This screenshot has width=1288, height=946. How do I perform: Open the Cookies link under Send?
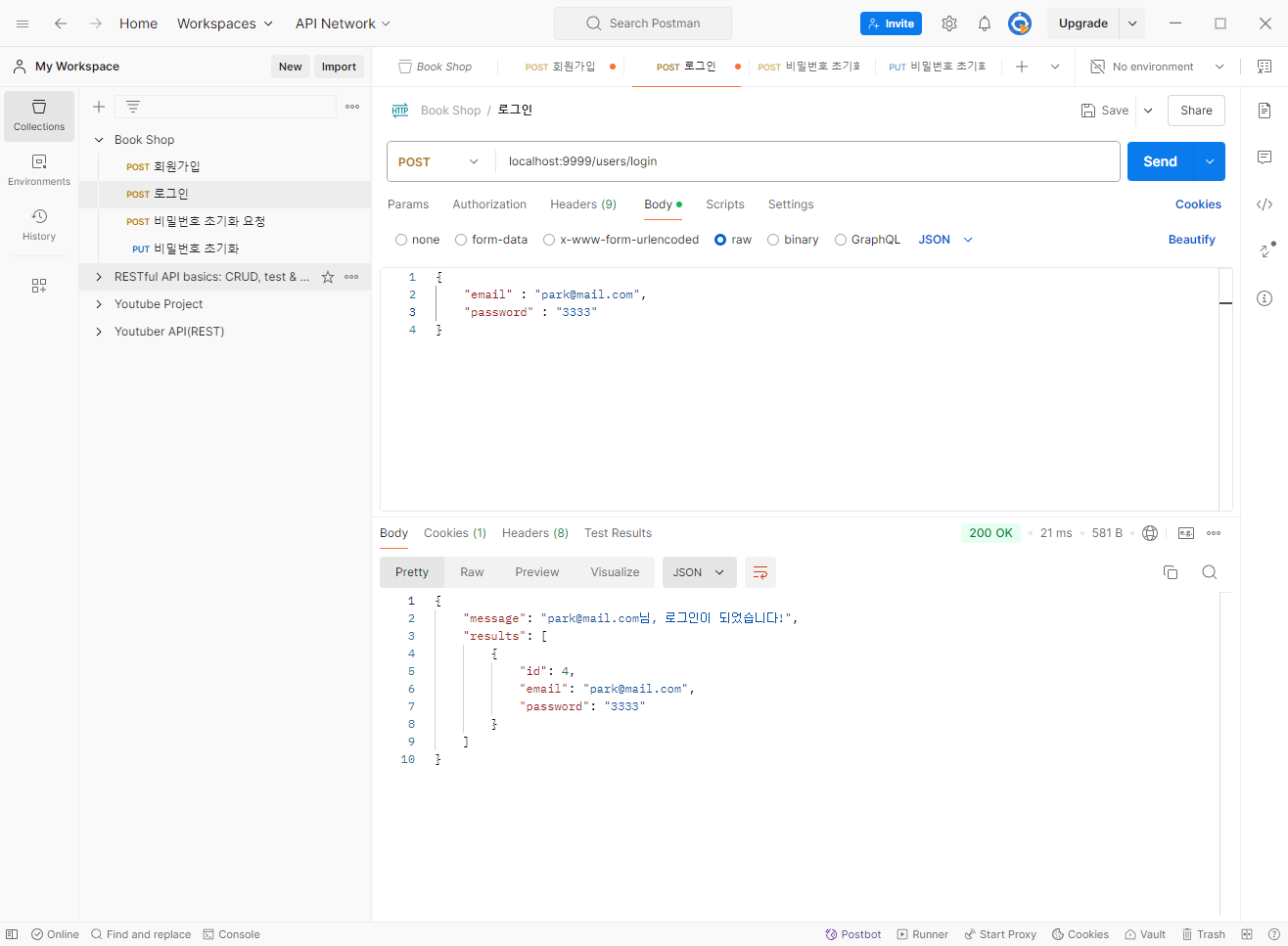pyautogui.click(x=1198, y=204)
